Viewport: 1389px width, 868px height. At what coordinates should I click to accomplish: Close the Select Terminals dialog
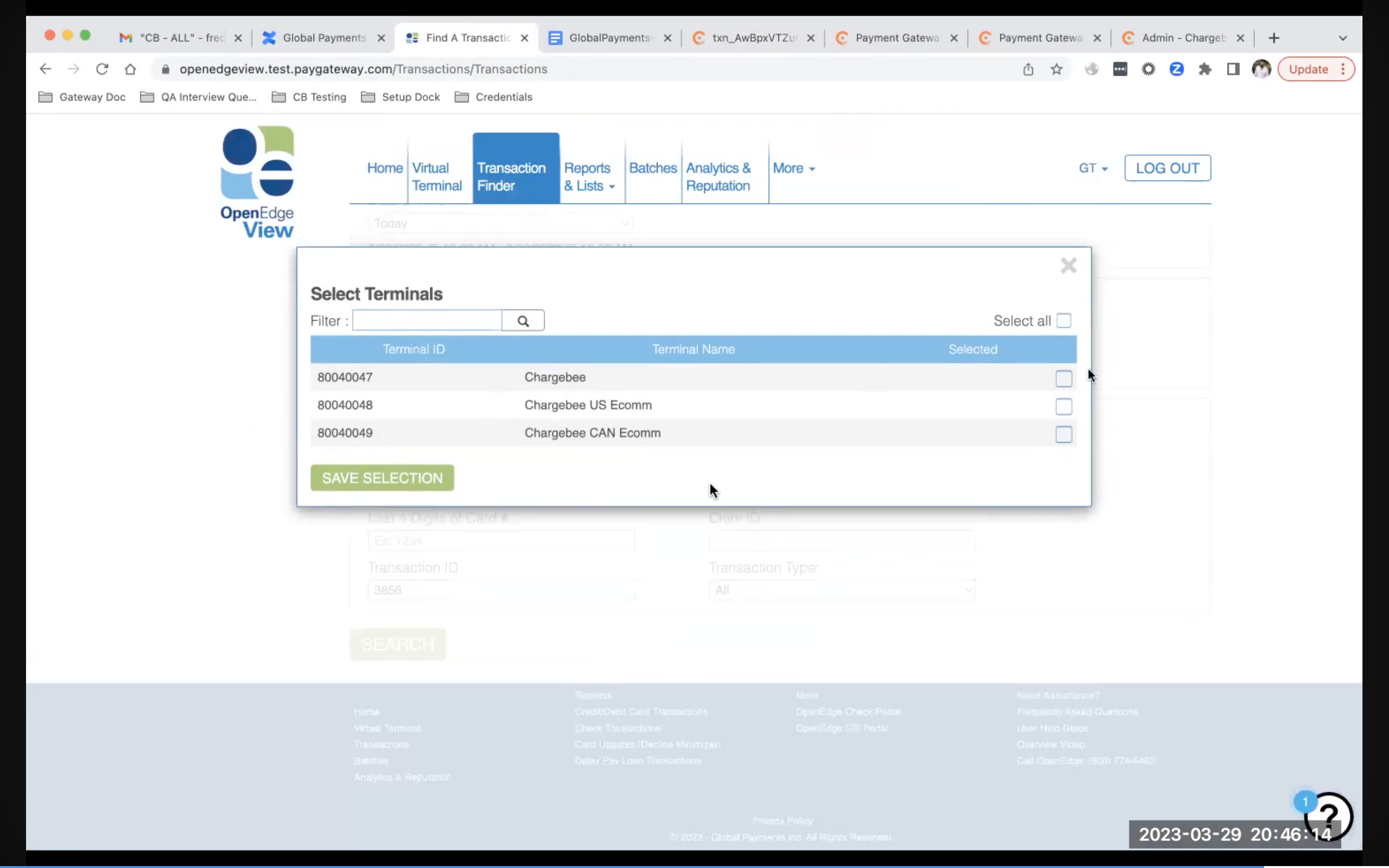[x=1068, y=266]
